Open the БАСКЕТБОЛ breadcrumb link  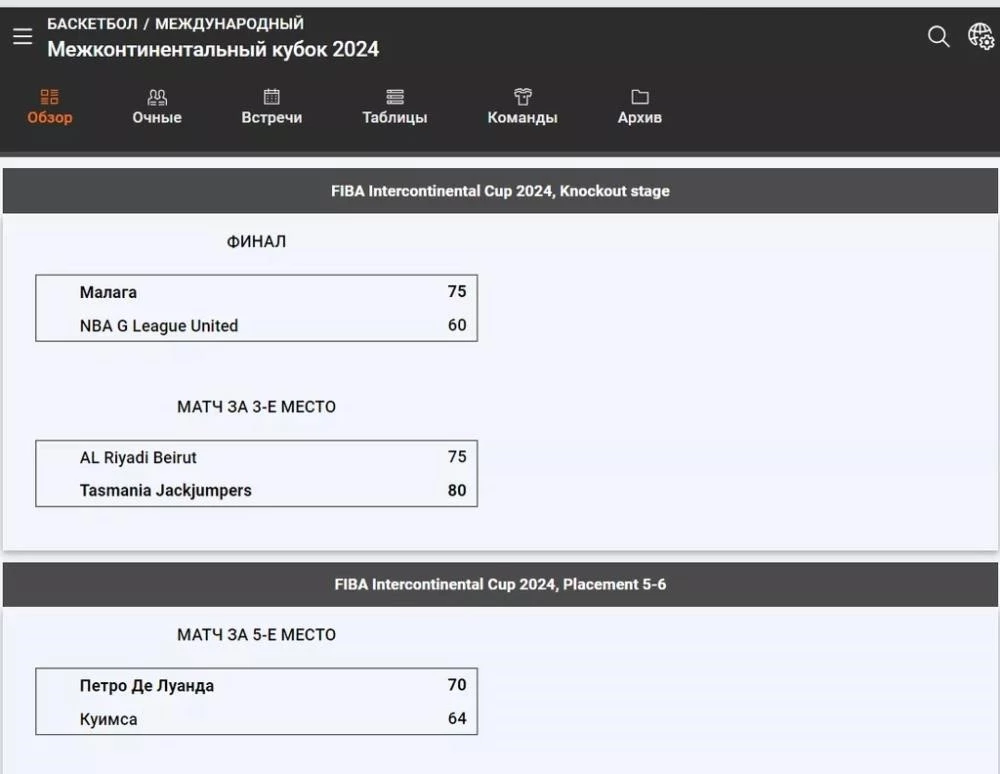pyautogui.click(x=92, y=24)
